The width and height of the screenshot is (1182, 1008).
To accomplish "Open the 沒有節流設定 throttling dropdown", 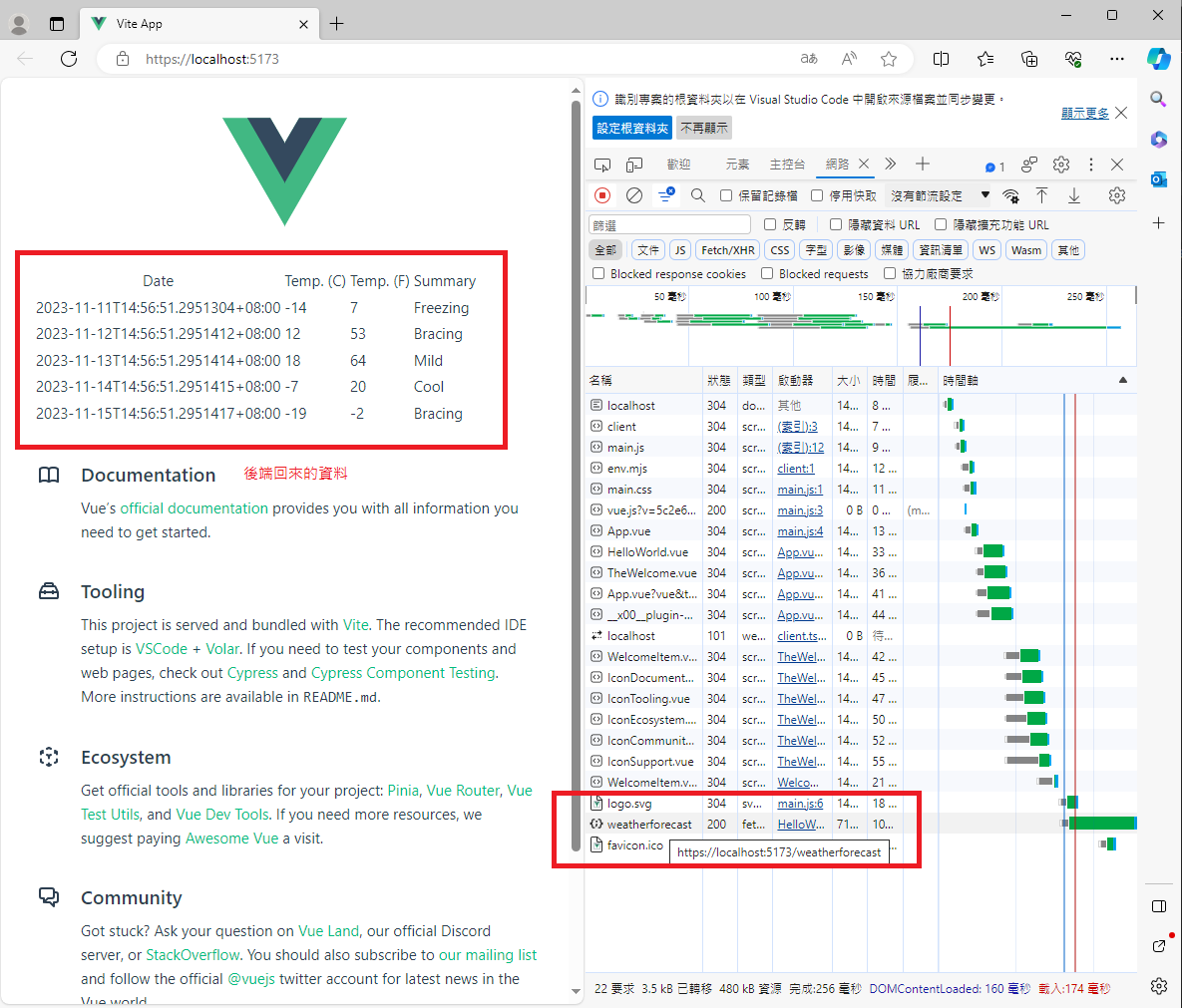I will (940, 195).
